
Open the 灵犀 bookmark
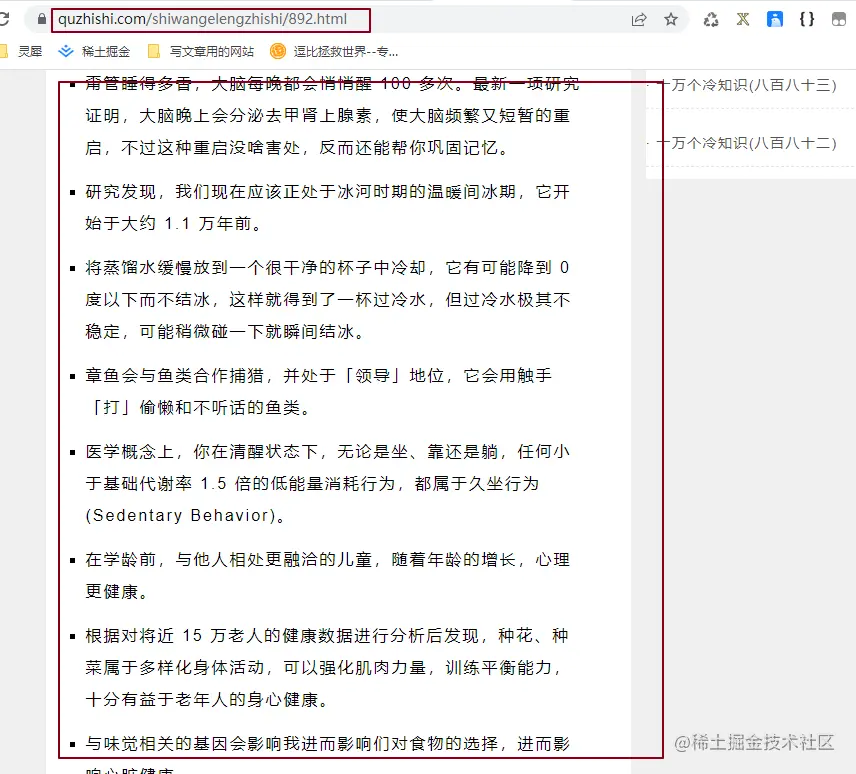coord(22,51)
